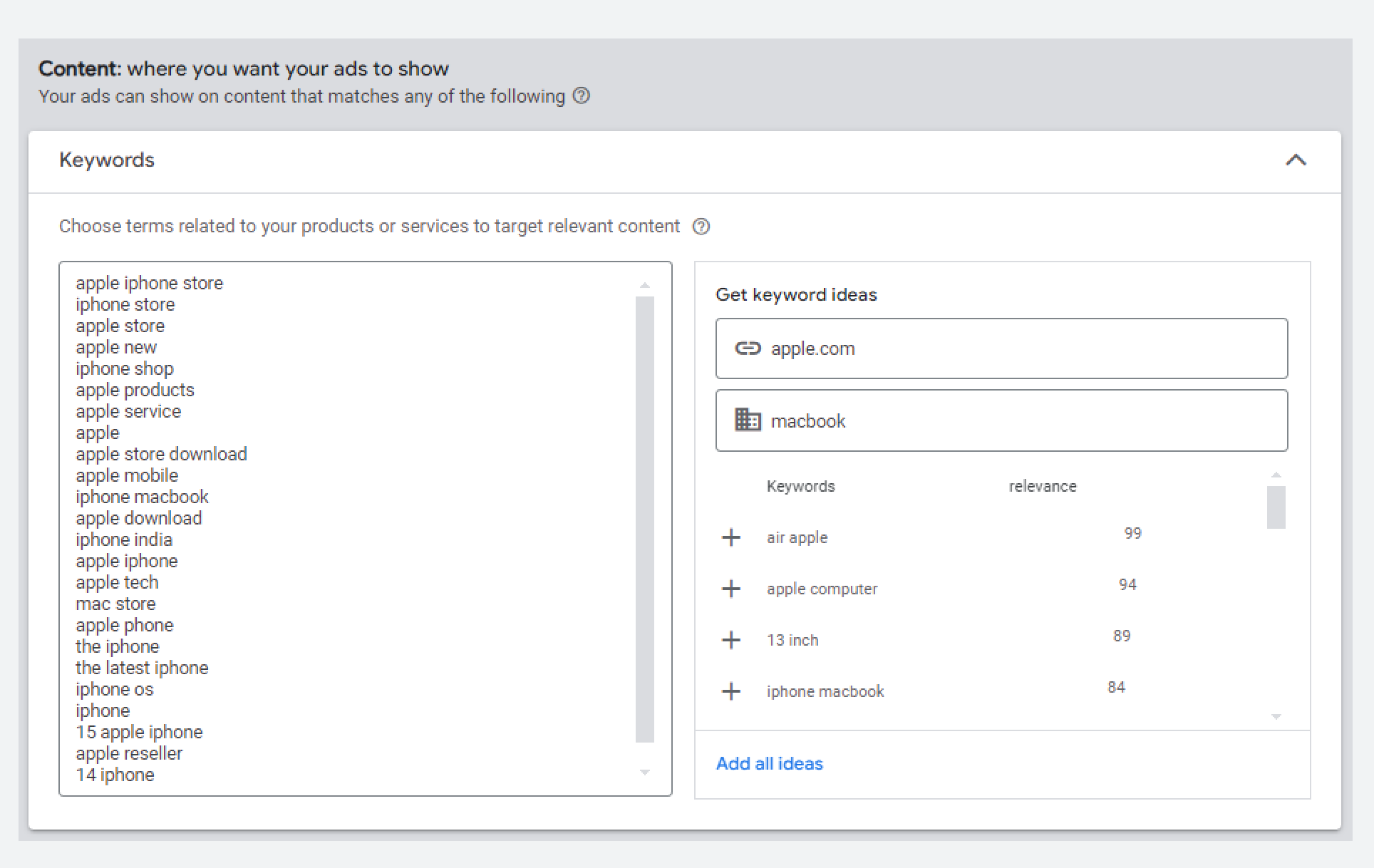Select the apple.com input field
Screen dimensions: 1374x868
(x=1001, y=348)
